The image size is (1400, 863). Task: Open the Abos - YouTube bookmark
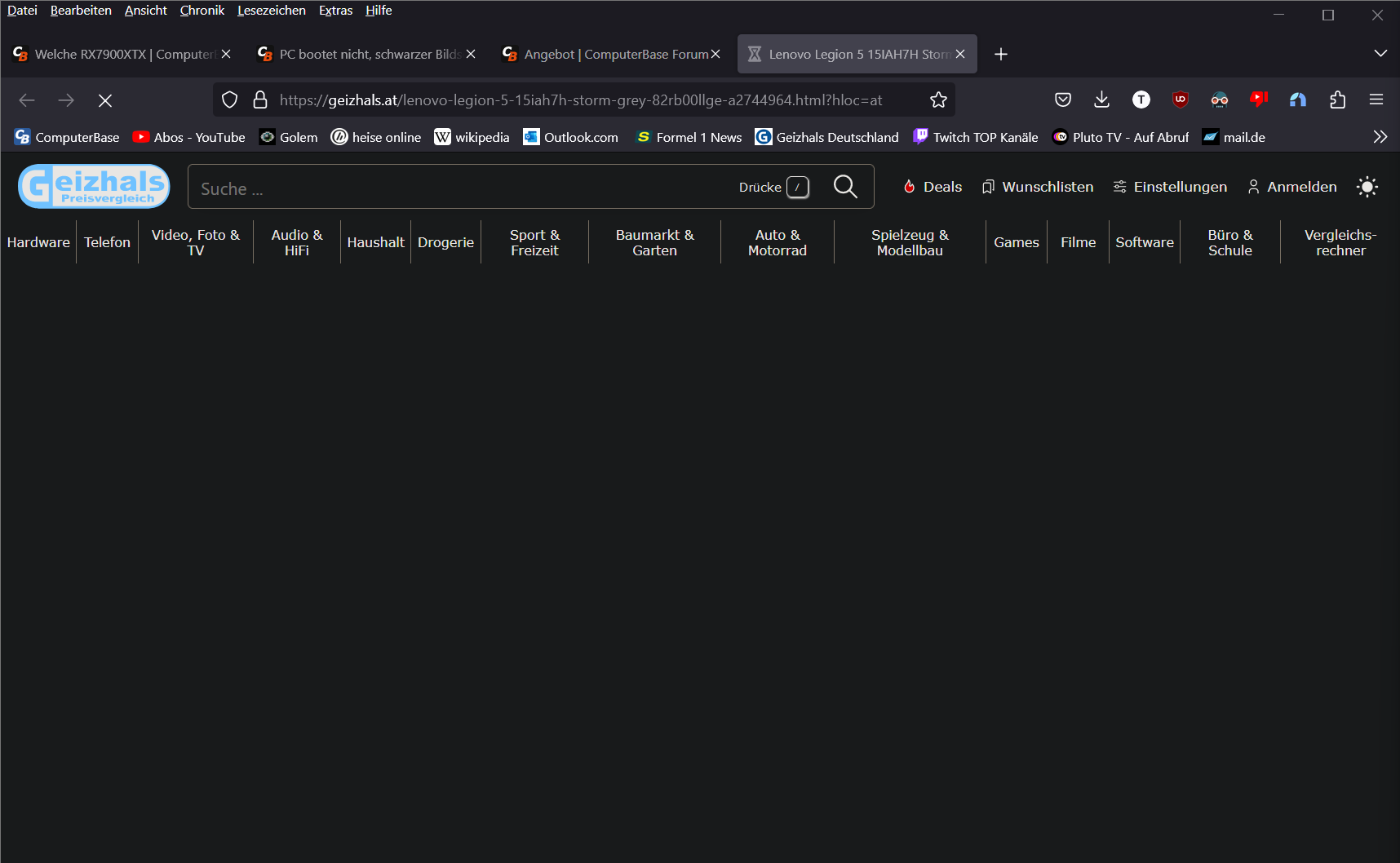(189, 137)
